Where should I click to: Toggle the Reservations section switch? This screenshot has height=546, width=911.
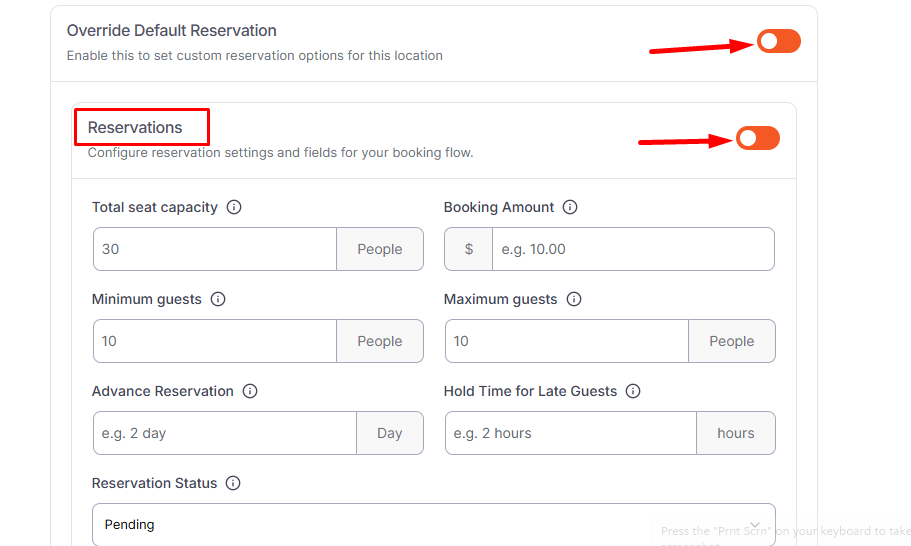(x=758, y=139)
